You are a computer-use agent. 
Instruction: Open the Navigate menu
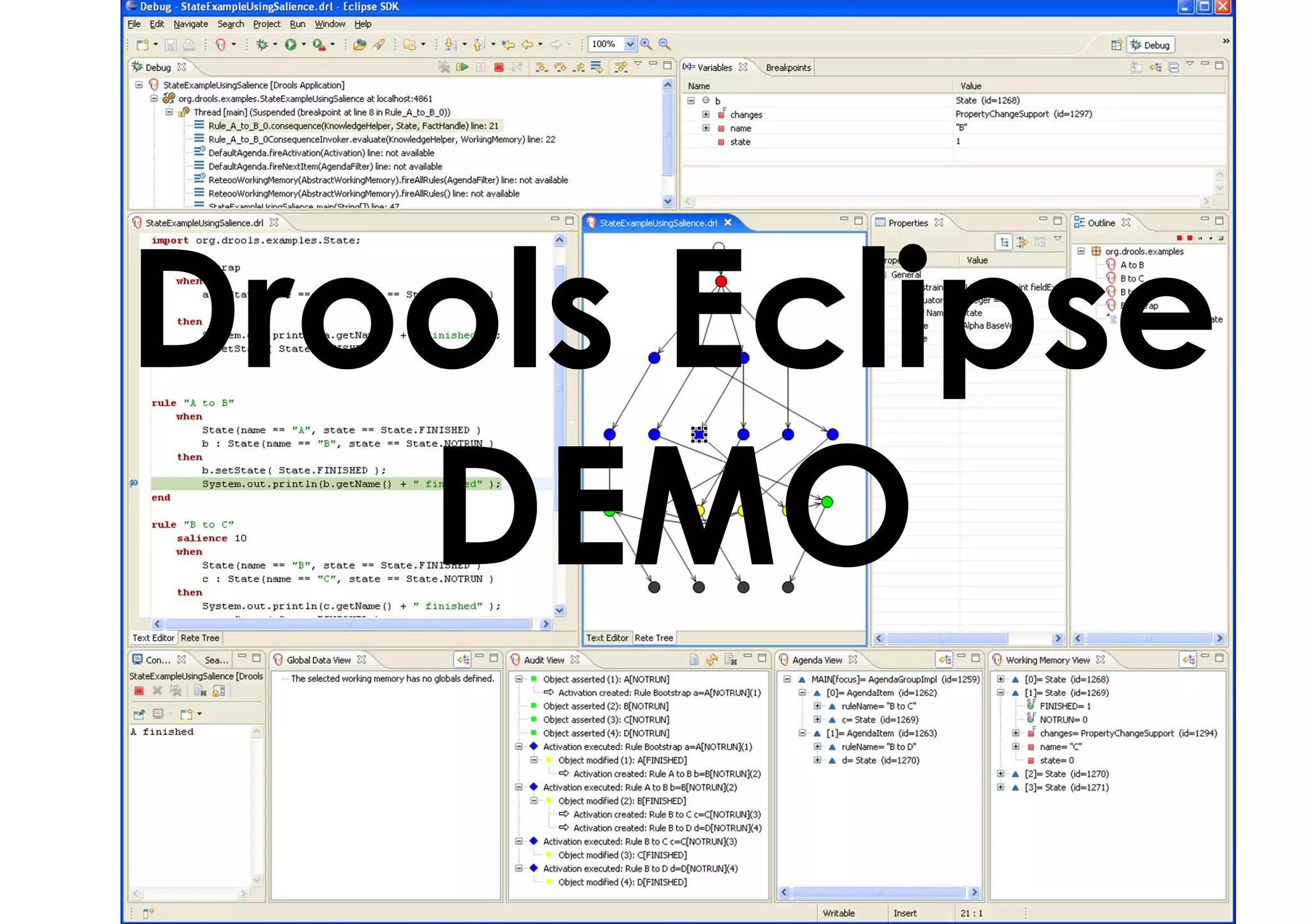[x=191, y=24]
